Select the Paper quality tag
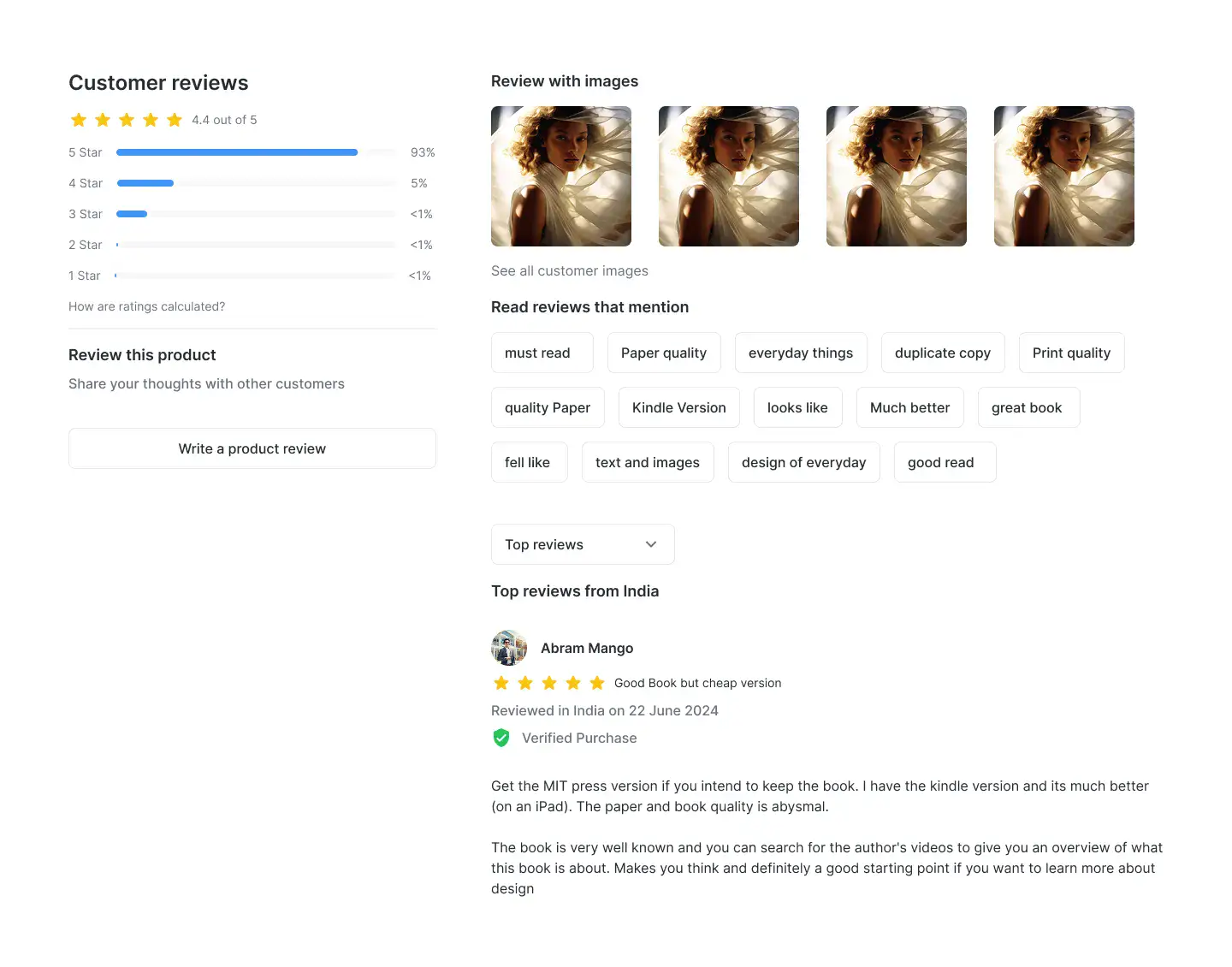 point(664,353)
